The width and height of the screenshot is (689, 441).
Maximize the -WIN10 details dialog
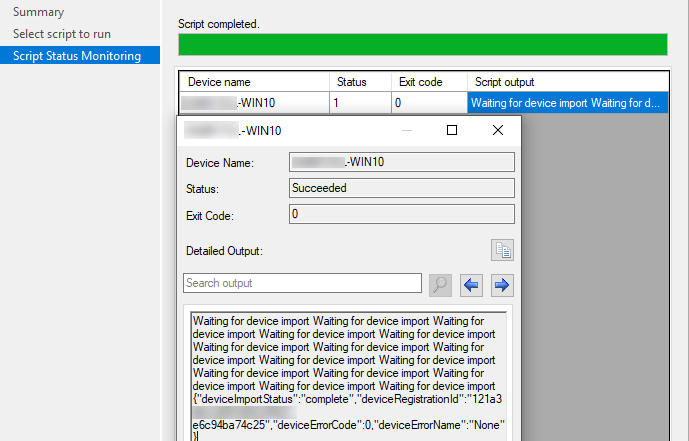(452, 130)
